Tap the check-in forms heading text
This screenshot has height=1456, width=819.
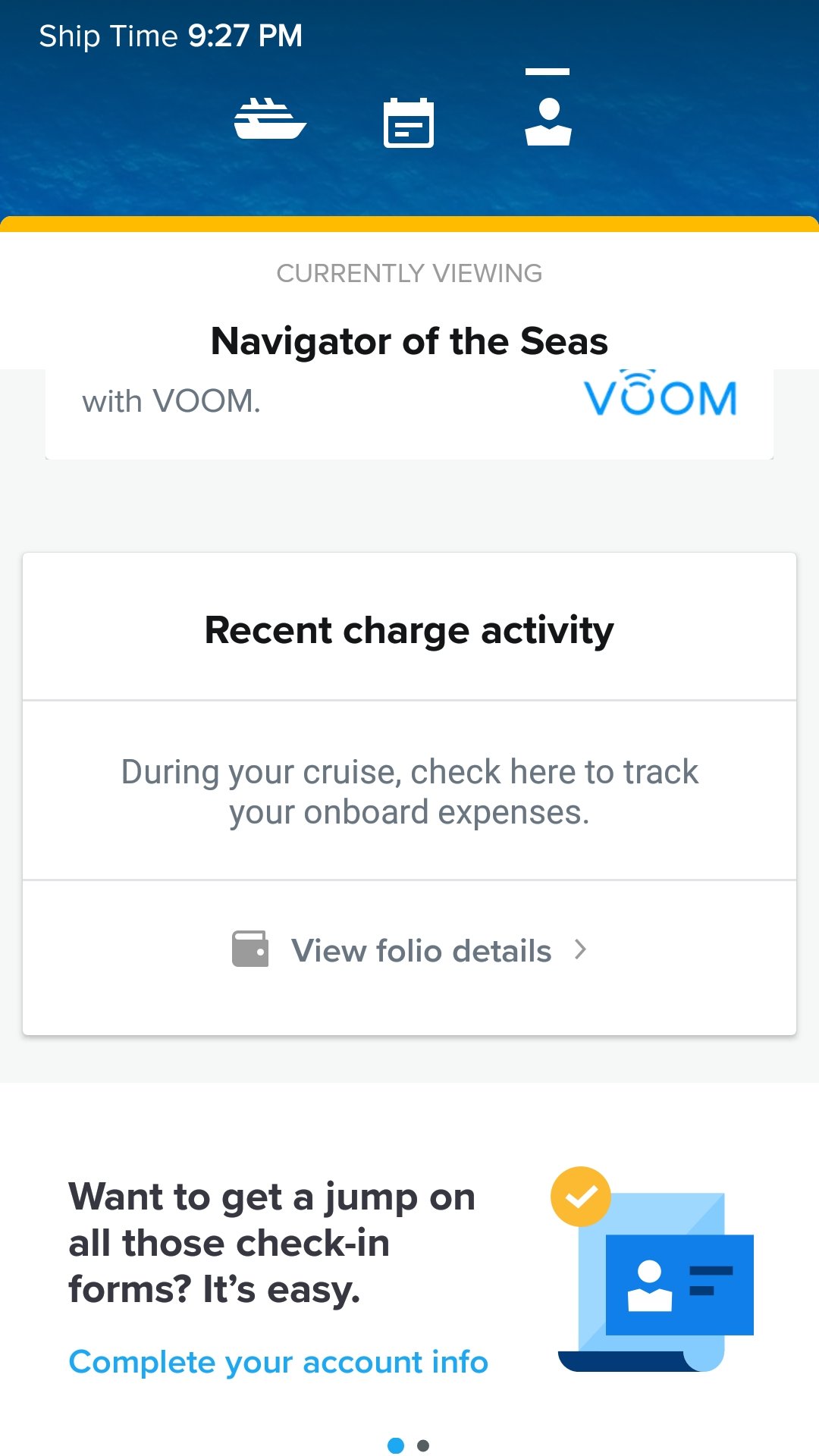coord(272,1243)
